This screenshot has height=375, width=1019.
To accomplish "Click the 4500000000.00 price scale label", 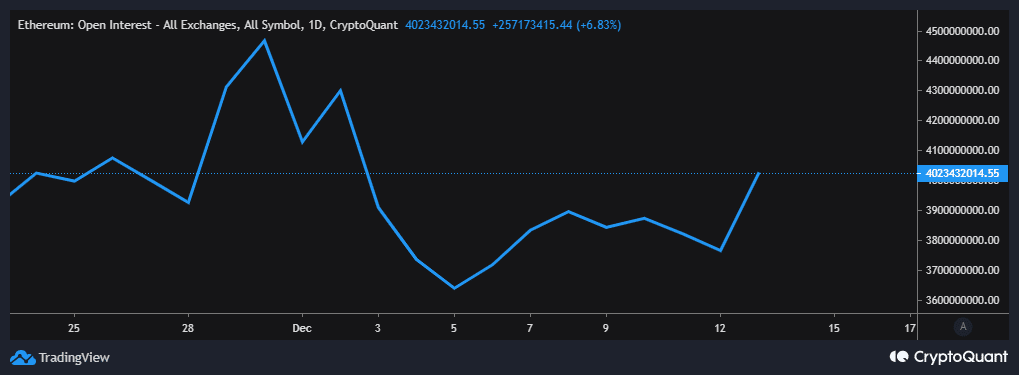I will 961,31.
